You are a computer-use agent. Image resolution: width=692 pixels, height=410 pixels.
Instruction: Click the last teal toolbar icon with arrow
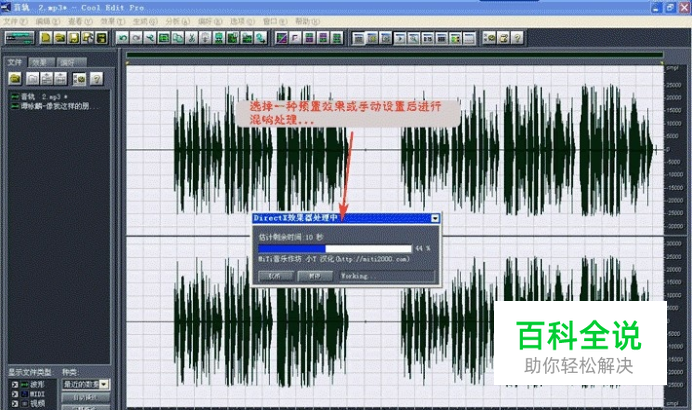tap(261, 38)
